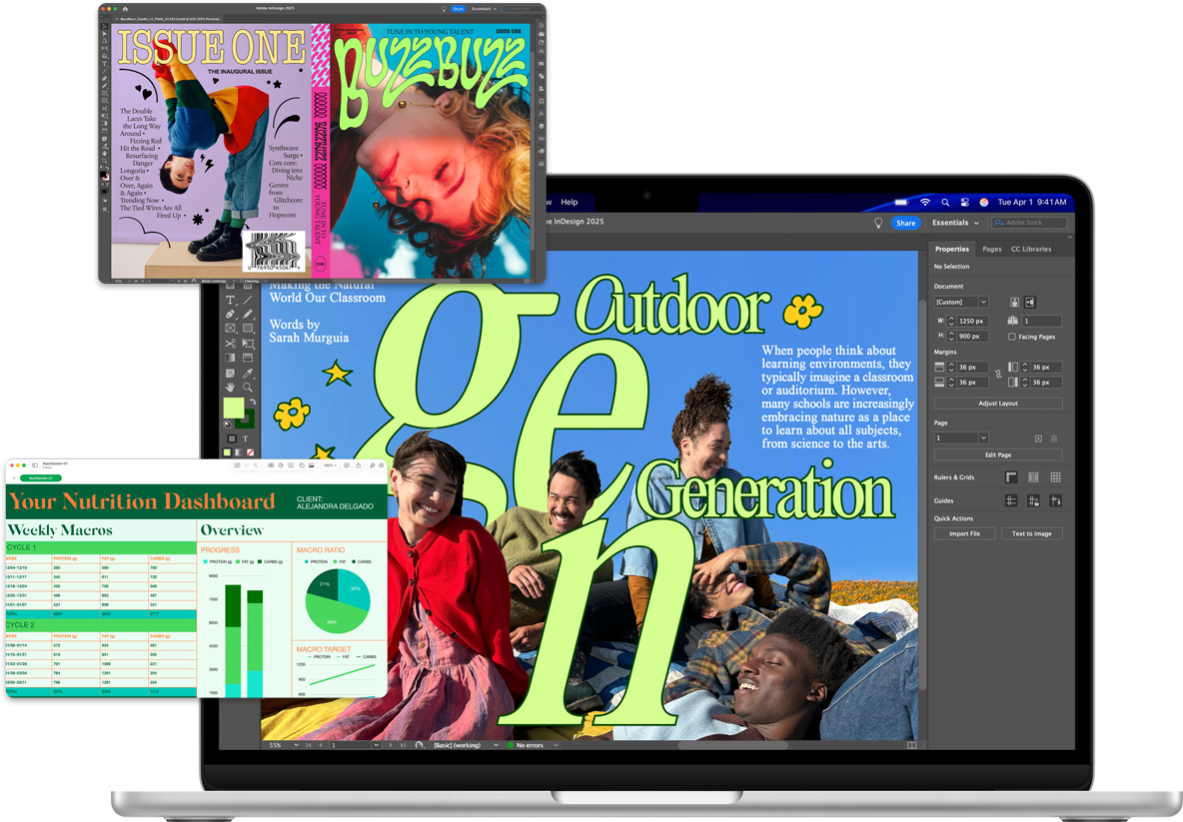Viewport: 1183px width, 822px height.
Task: Select the Zoom magnifier tool
Action: click(x=247, y=387)
